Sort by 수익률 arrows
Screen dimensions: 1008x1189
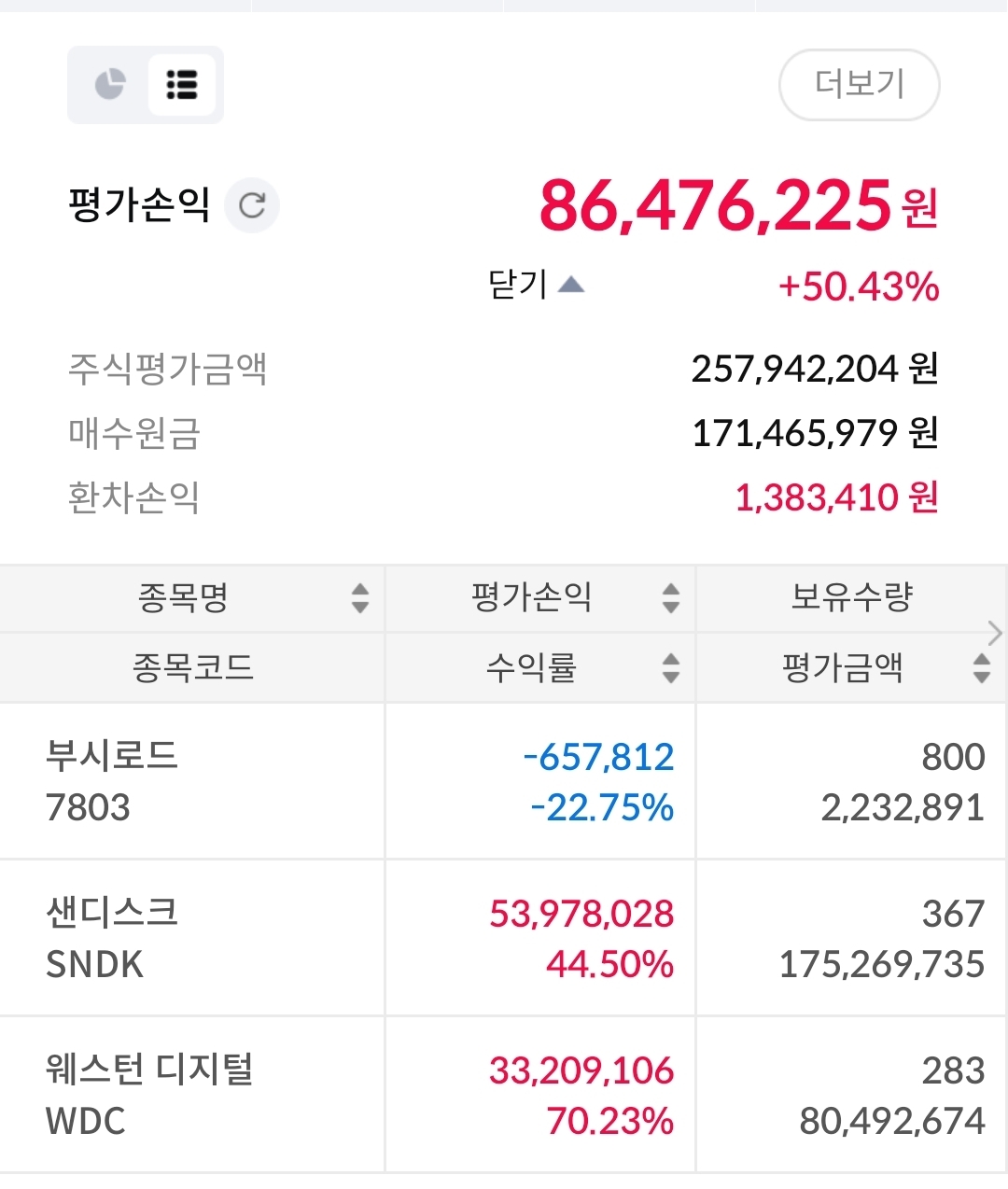click(x=670, y=667)
